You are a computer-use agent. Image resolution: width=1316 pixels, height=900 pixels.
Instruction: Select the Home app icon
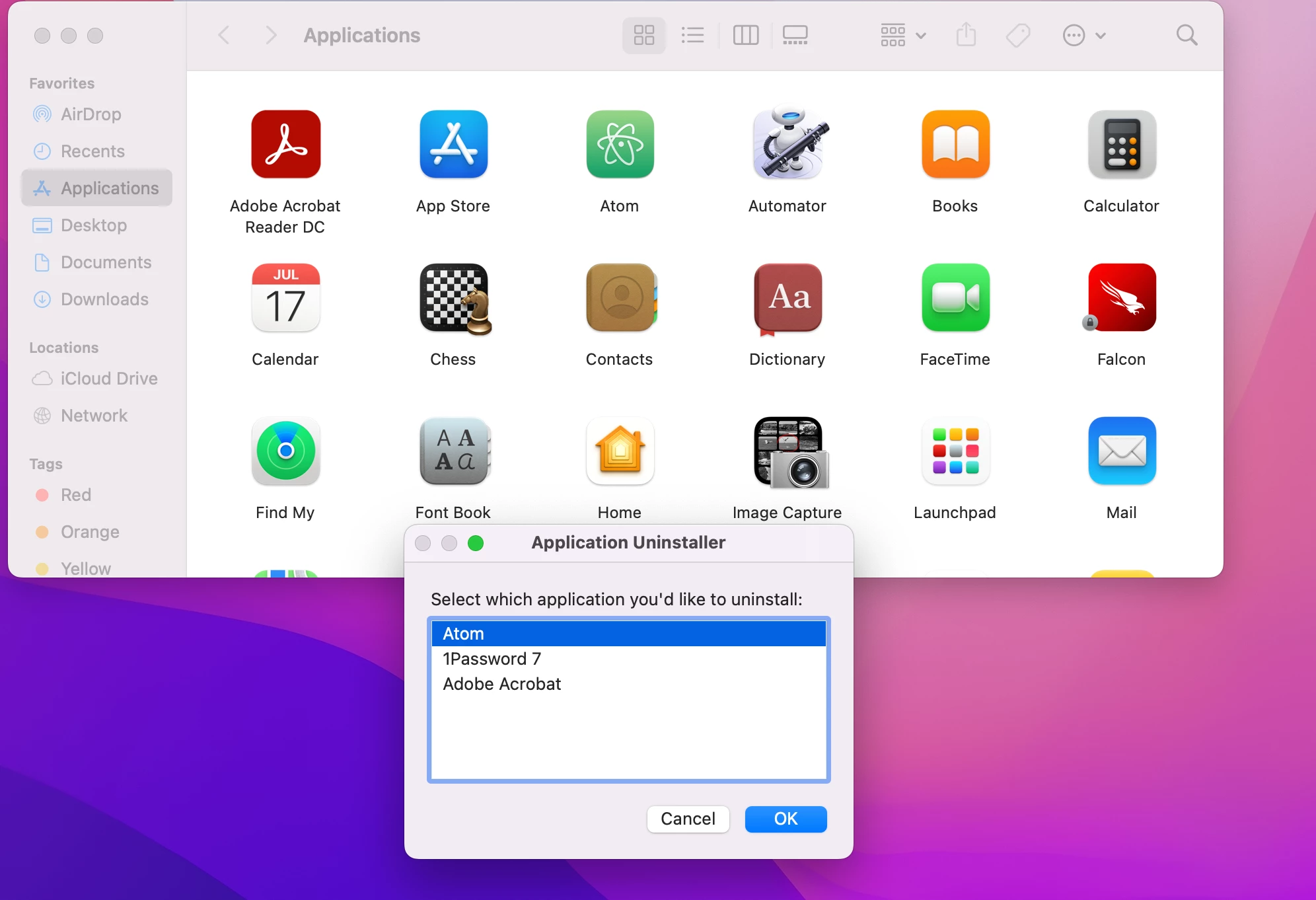pos(620,451)
